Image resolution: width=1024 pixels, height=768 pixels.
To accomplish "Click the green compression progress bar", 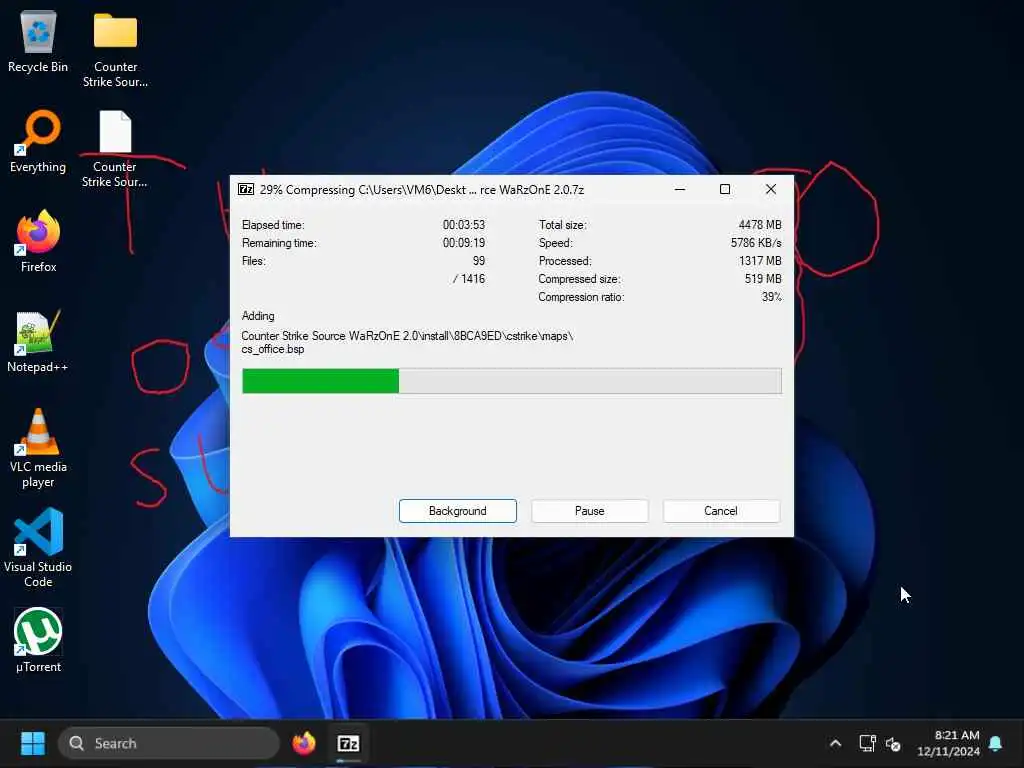I will (x=511, y=381).
